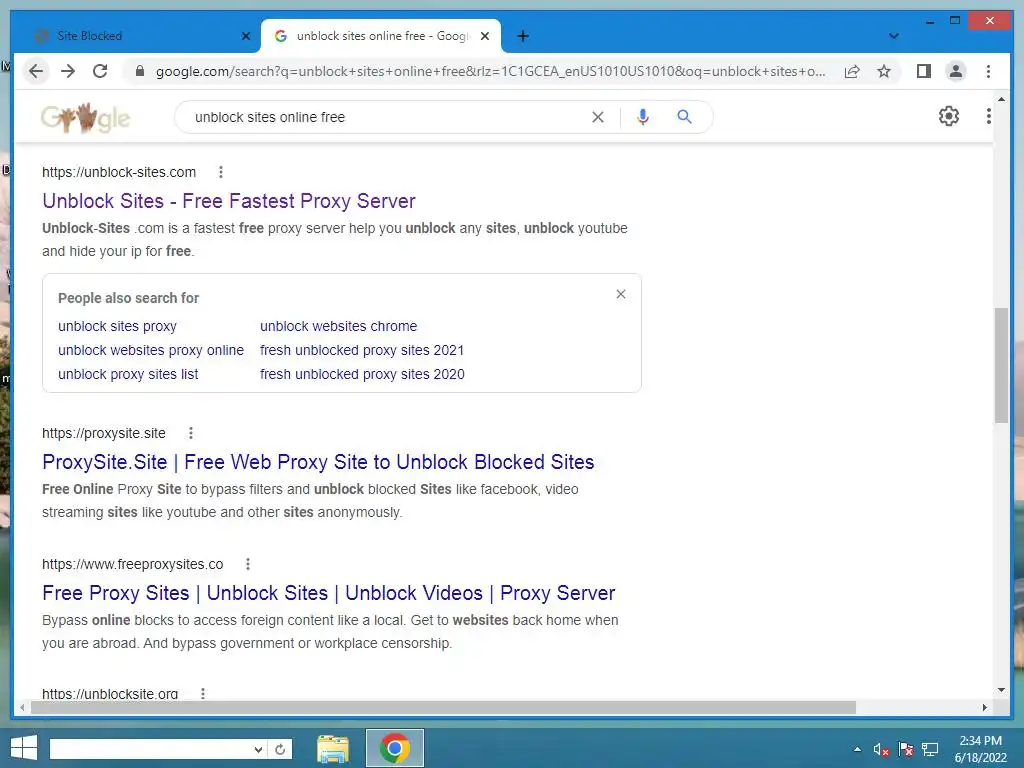Open options for proxysite.site result

point(191,433)
